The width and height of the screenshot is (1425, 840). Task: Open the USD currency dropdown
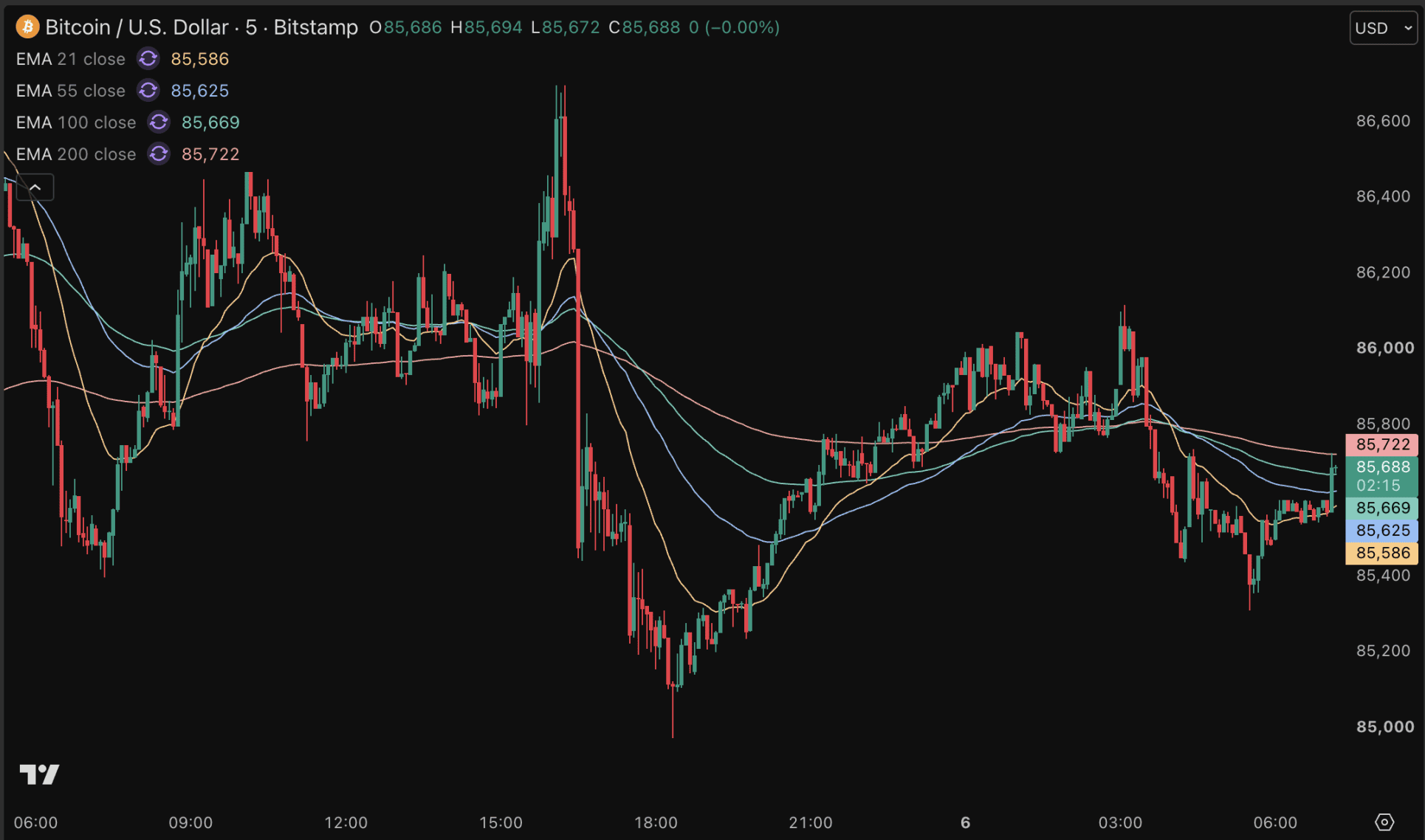click(x=1383, y=28)
